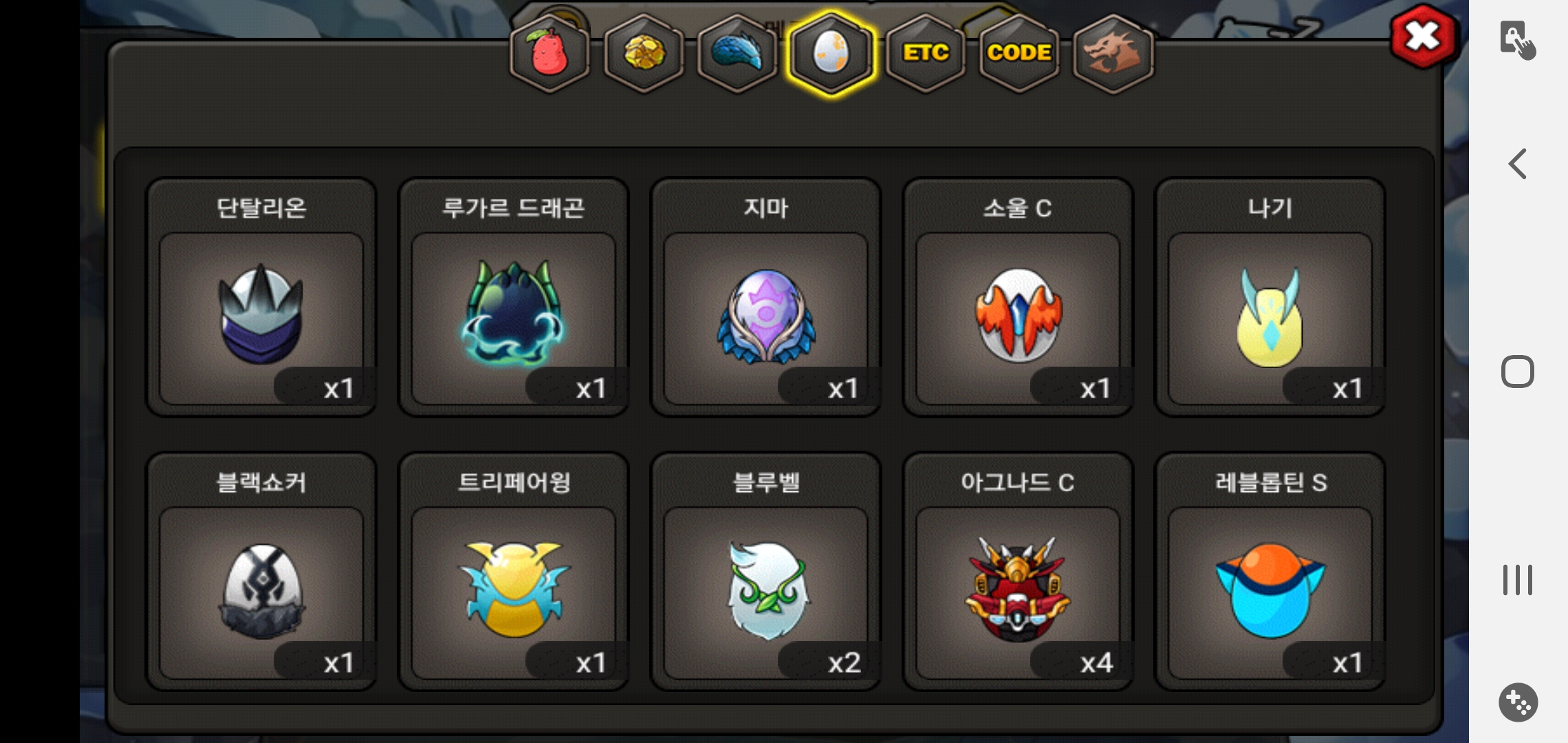The height and width of the screenshot is (743, 1568).
Task: Open the game tools controller icon
Action: 1518,702
